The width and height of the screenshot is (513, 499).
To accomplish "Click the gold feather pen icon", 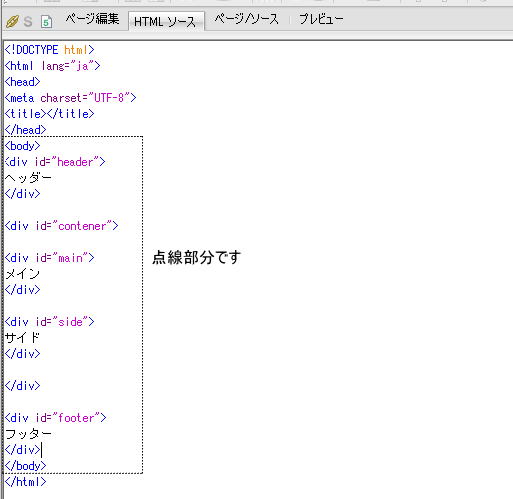I will click(x=12, y=22).
